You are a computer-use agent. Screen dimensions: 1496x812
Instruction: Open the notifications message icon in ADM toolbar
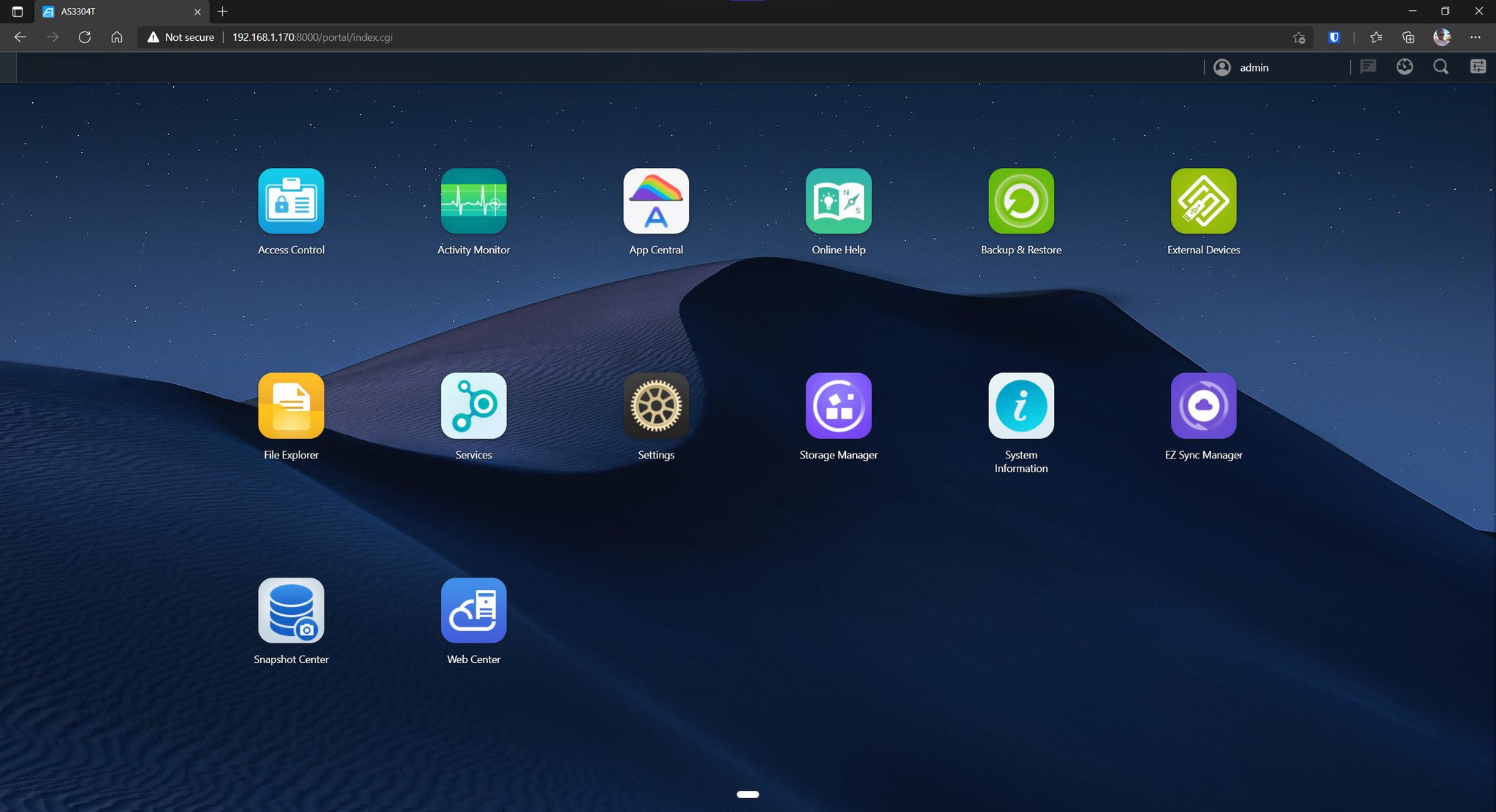(1368, 67)
